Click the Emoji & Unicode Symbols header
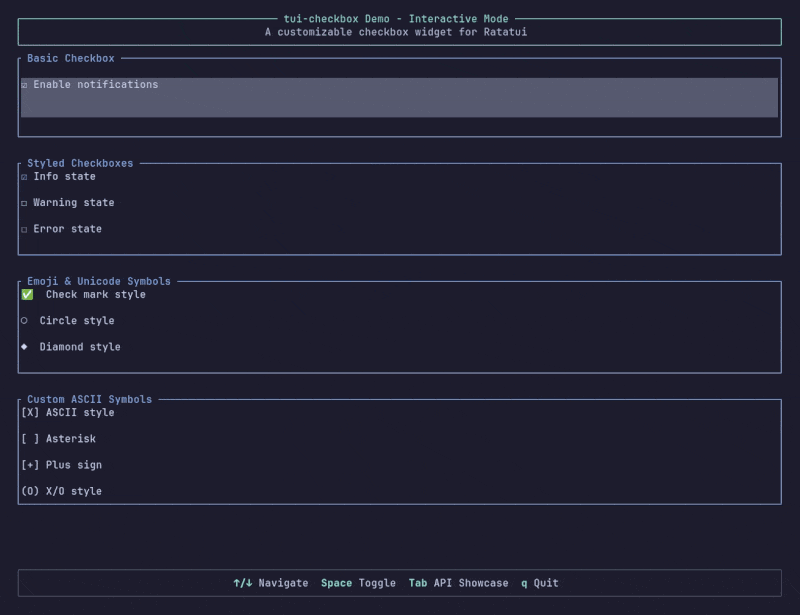Viewport: 800px width, 615px height. coord(99,282)
